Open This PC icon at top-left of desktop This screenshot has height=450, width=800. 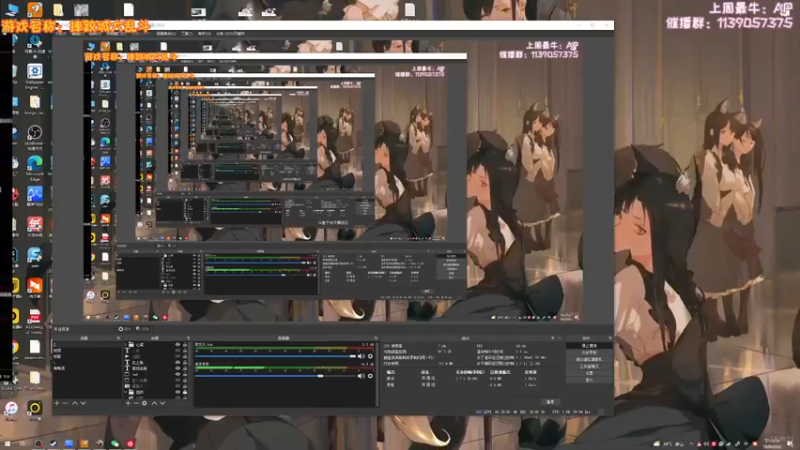(x=11, y=9)
